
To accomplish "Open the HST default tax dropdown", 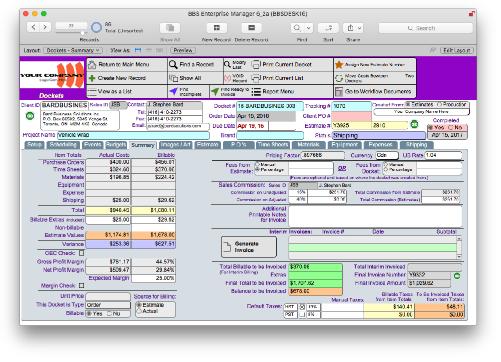I will pos(290,307).
